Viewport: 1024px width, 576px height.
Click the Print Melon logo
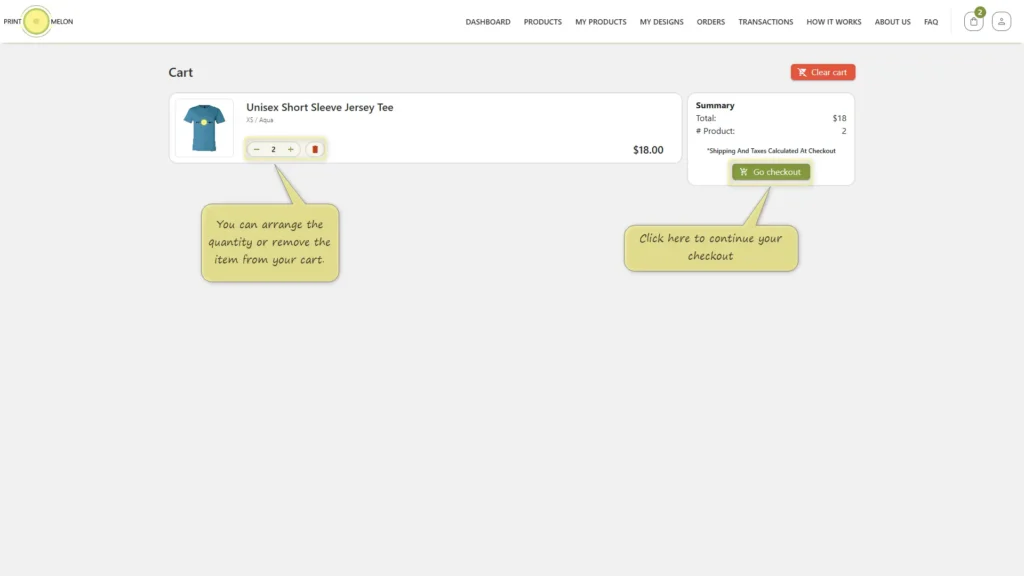pos(38,22)
